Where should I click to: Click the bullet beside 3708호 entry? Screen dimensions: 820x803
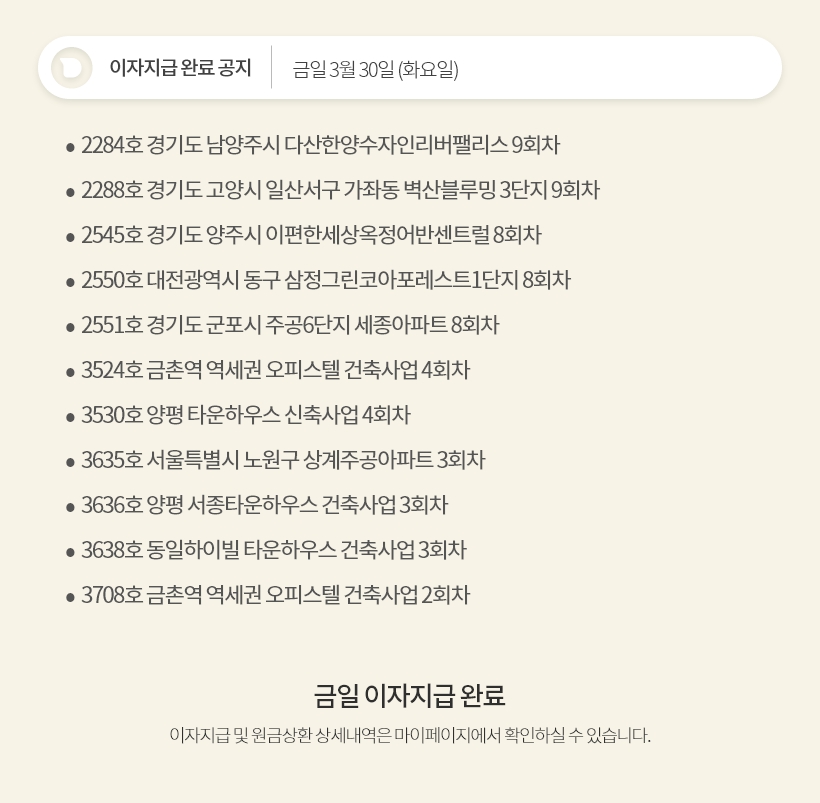(70, 597)
